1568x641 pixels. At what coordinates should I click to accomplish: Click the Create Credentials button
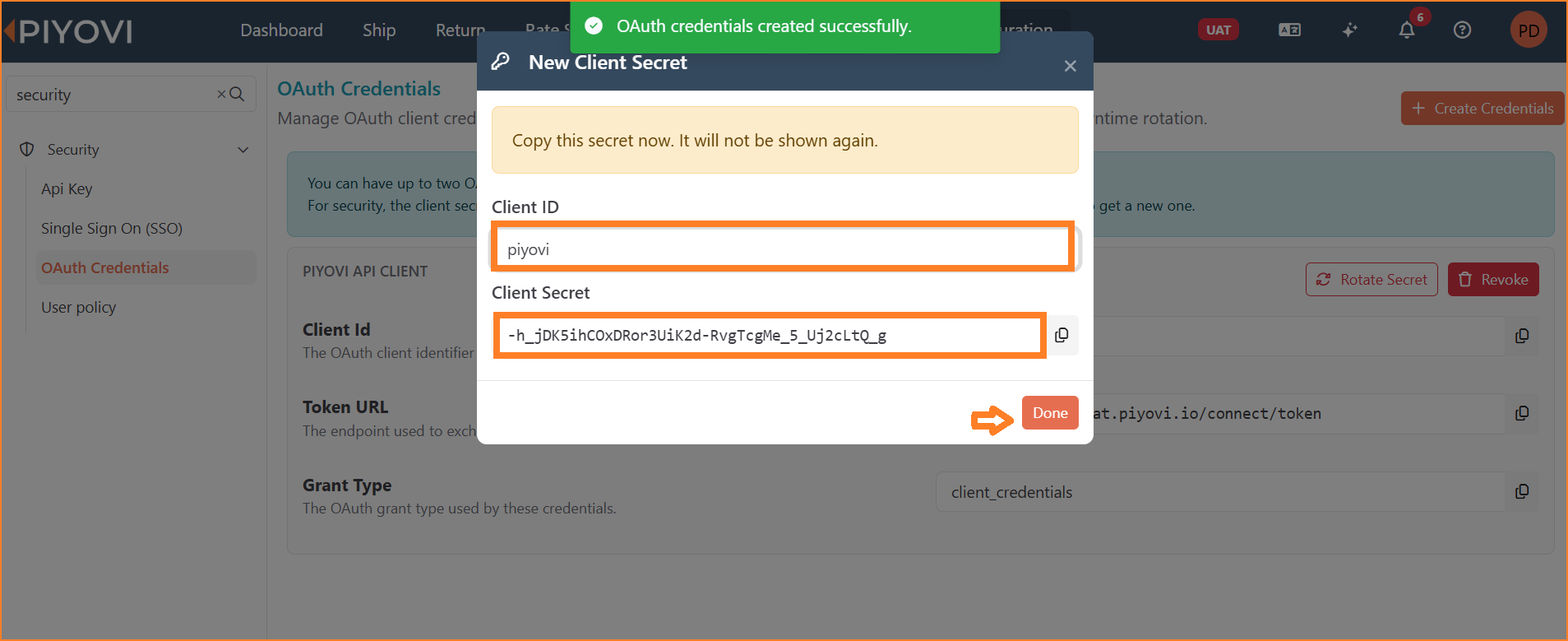point(1482,109)
